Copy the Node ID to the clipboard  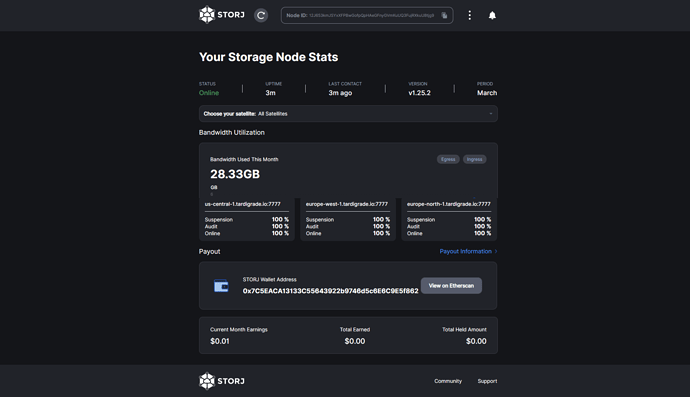(444, 15)
